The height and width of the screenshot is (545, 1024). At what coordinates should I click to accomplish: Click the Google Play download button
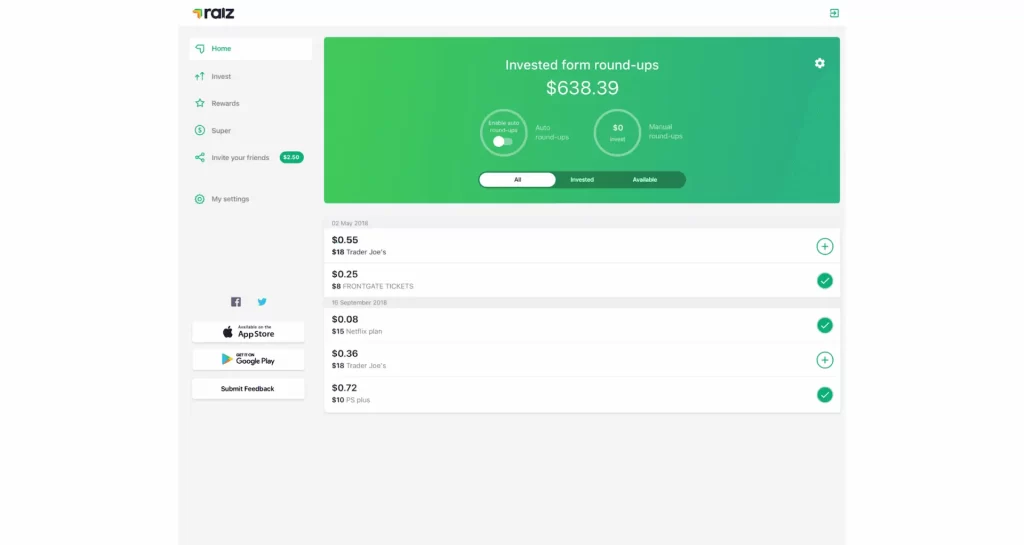248,360
